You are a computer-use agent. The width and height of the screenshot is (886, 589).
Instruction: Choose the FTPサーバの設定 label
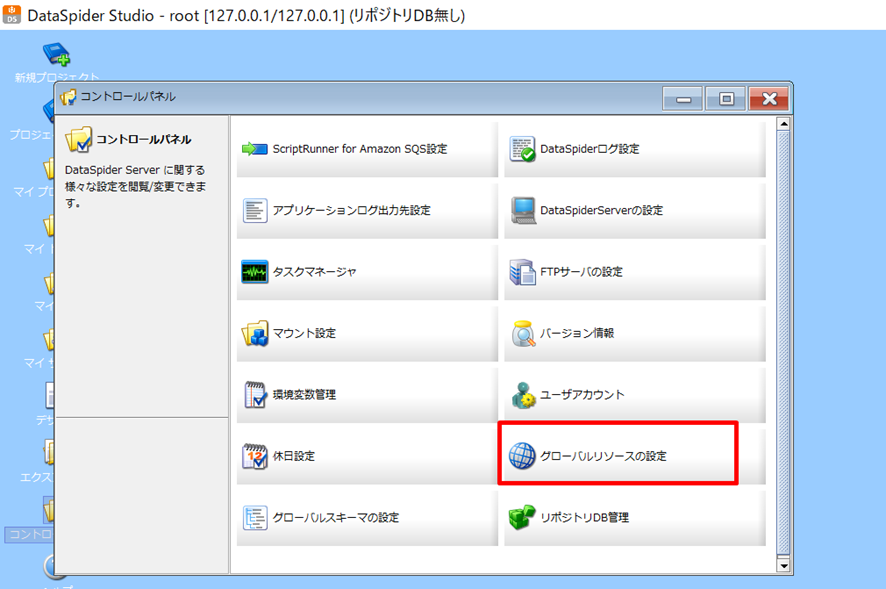click(581, 272)
